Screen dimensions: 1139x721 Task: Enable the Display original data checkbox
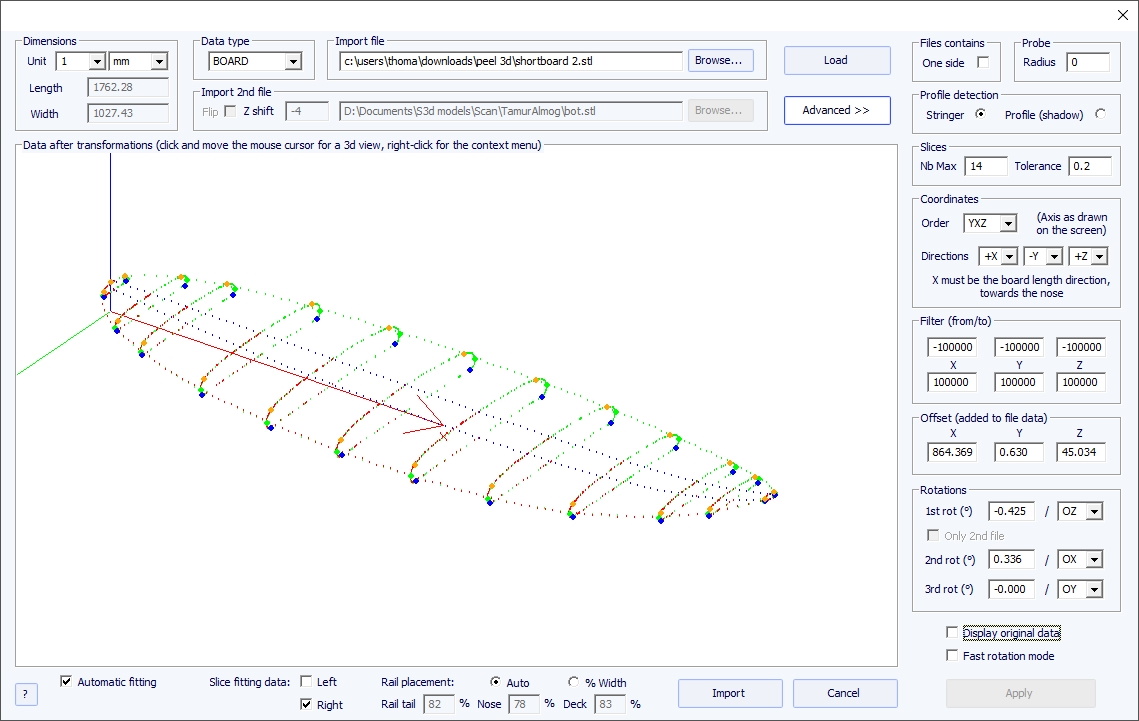951,633
